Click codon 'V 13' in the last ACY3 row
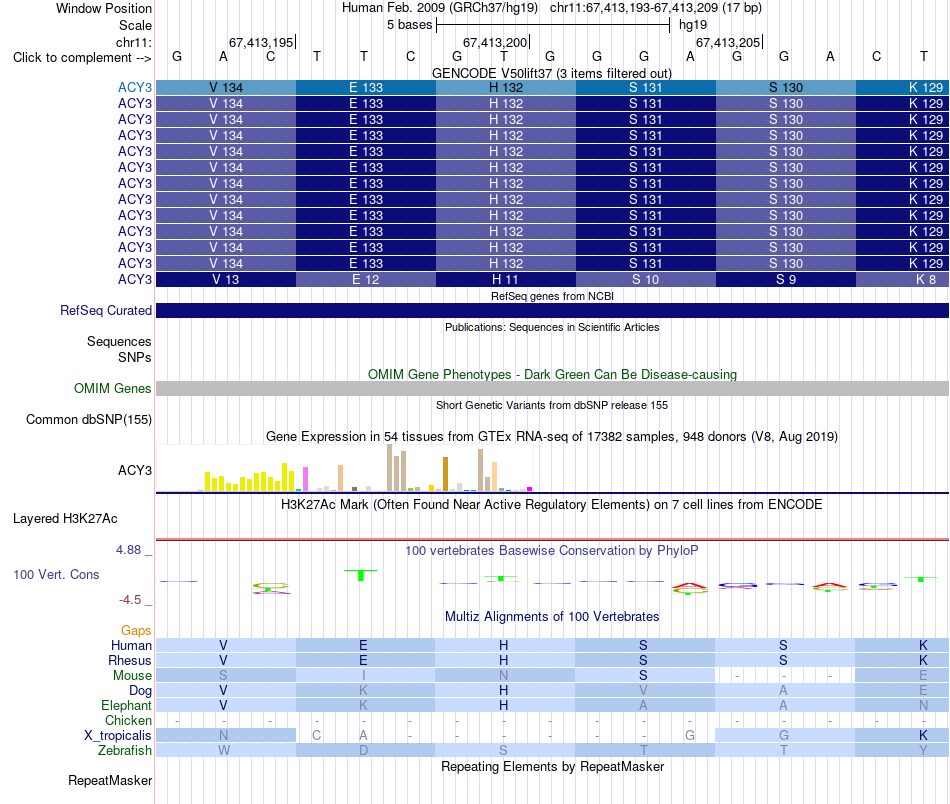Screen dimensions: 950x804 tap(225, 279)
